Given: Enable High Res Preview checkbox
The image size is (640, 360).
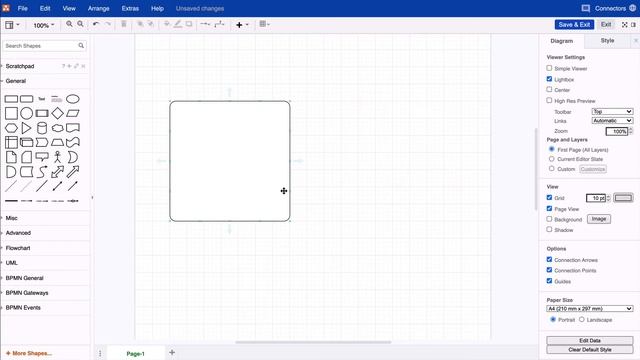Looking at the screenshot, I should click(549, 100).
